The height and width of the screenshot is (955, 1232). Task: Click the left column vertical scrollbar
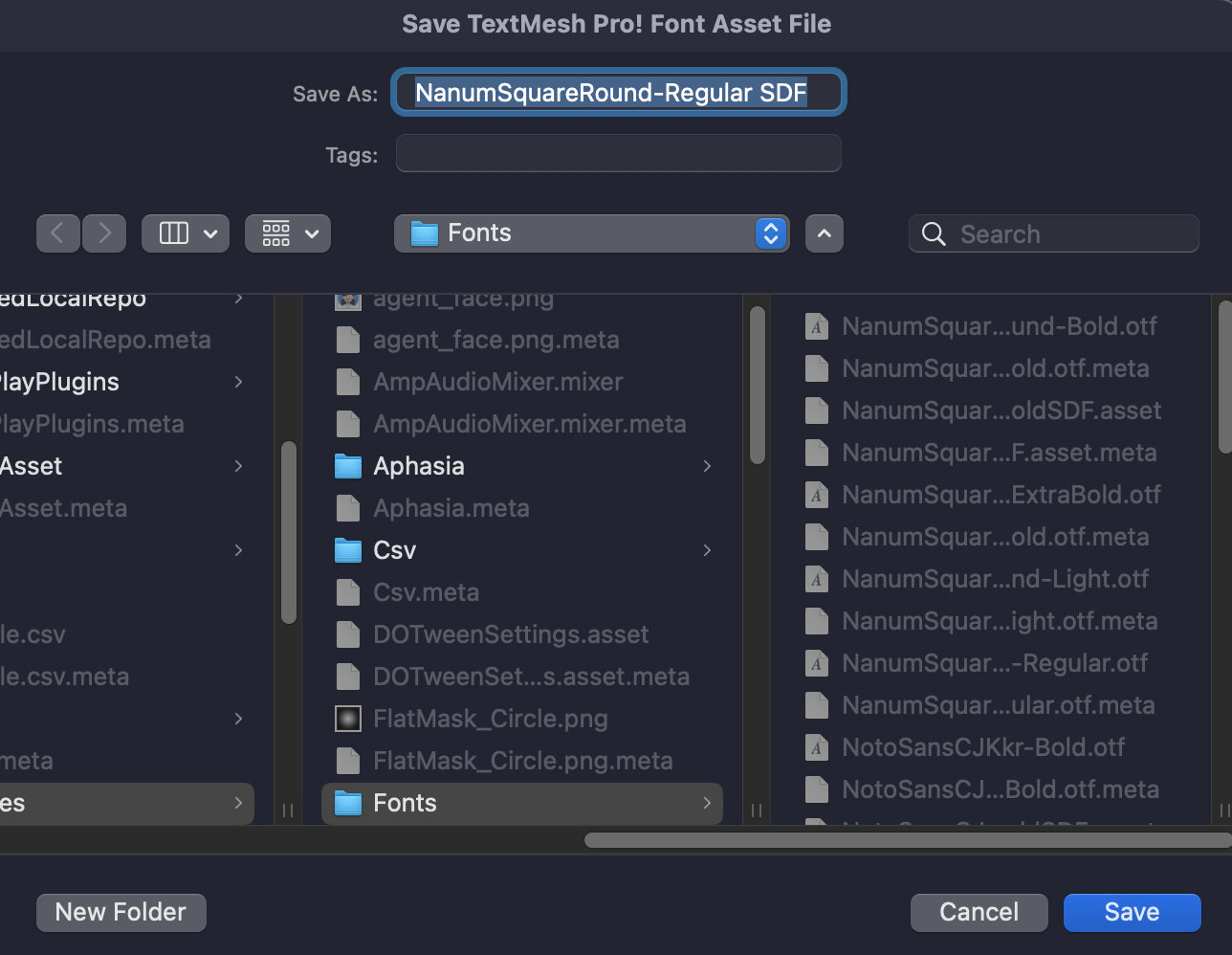(x=289, y=532)
